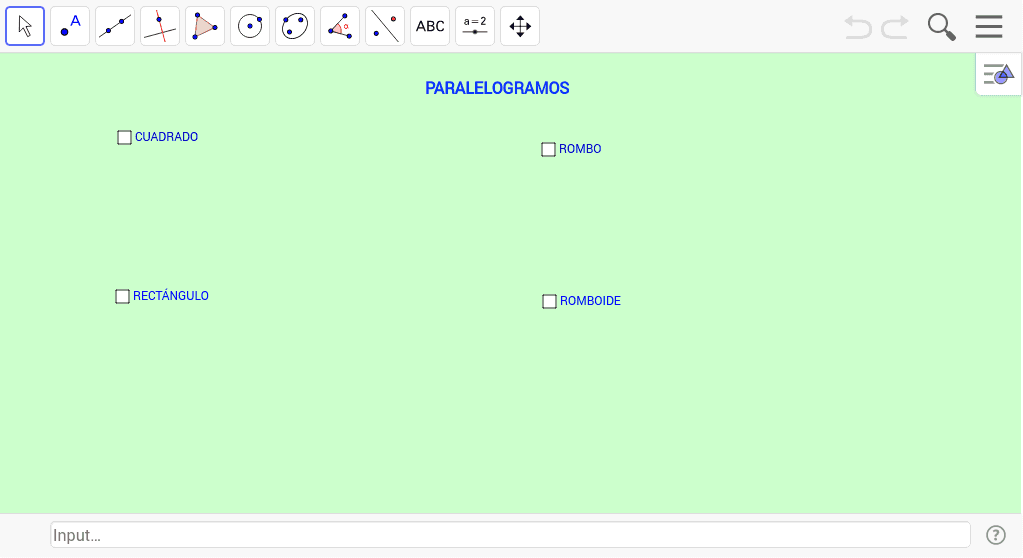1023x558 pixels.
Task: Click the RECTÁNGULO label text
Action: coord(171,296)
